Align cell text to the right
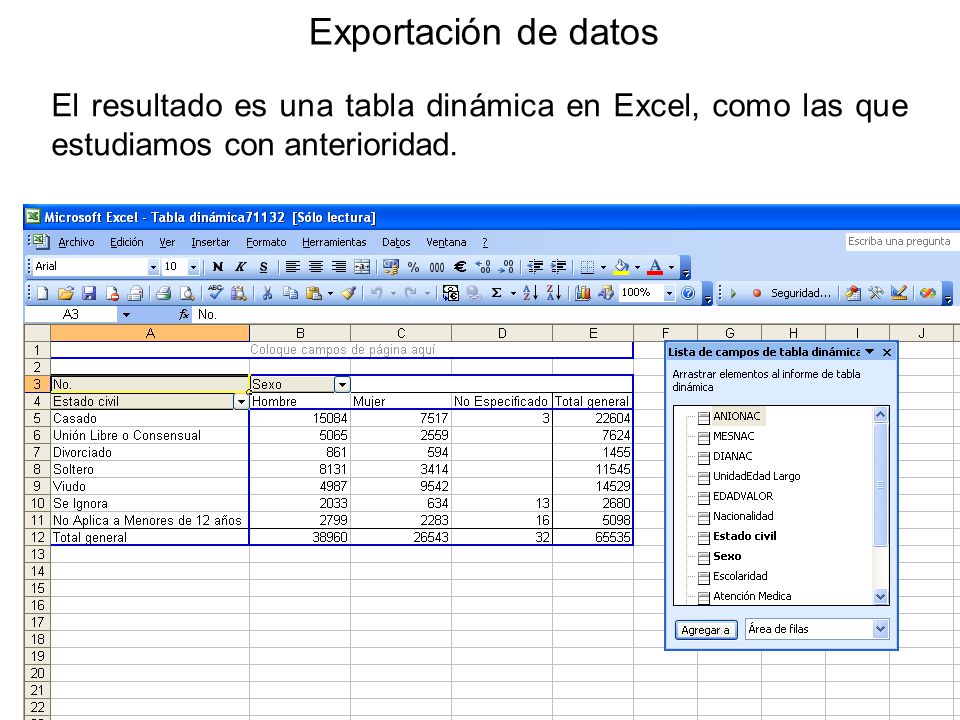This screenshot has width=960, height=720. [x=339, y=267]
